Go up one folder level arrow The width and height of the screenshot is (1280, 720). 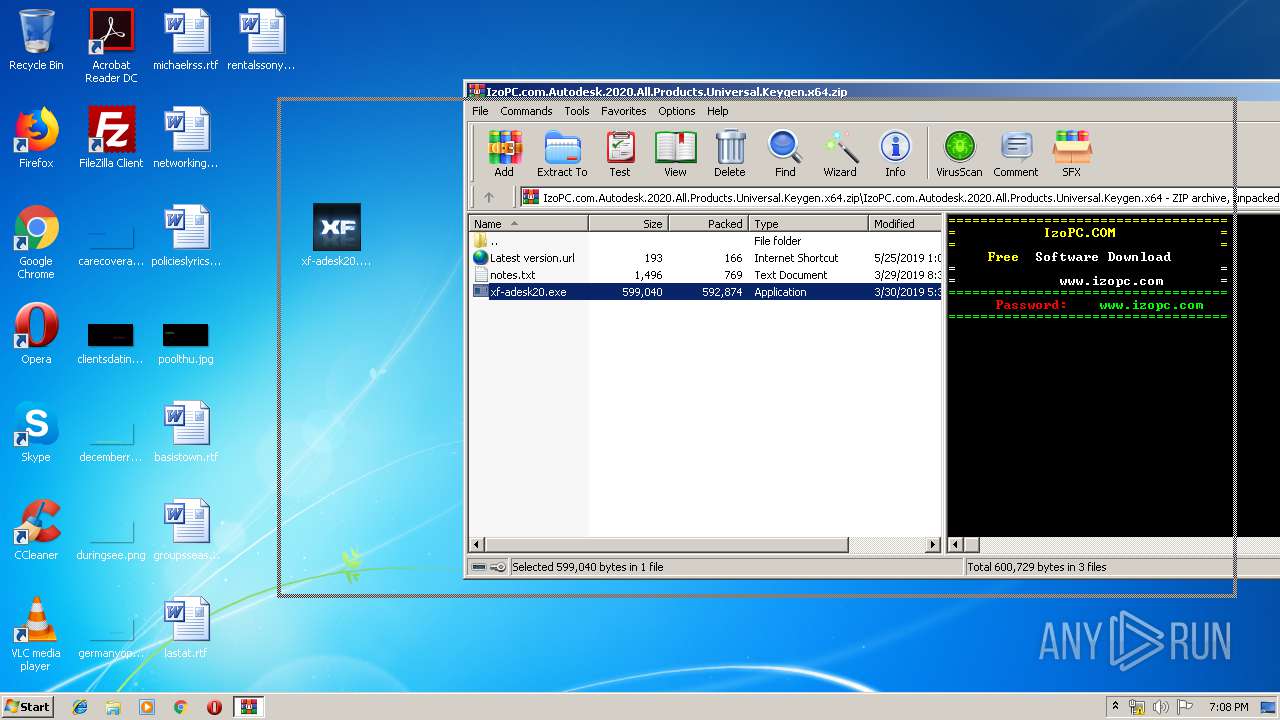pos(489,197)
